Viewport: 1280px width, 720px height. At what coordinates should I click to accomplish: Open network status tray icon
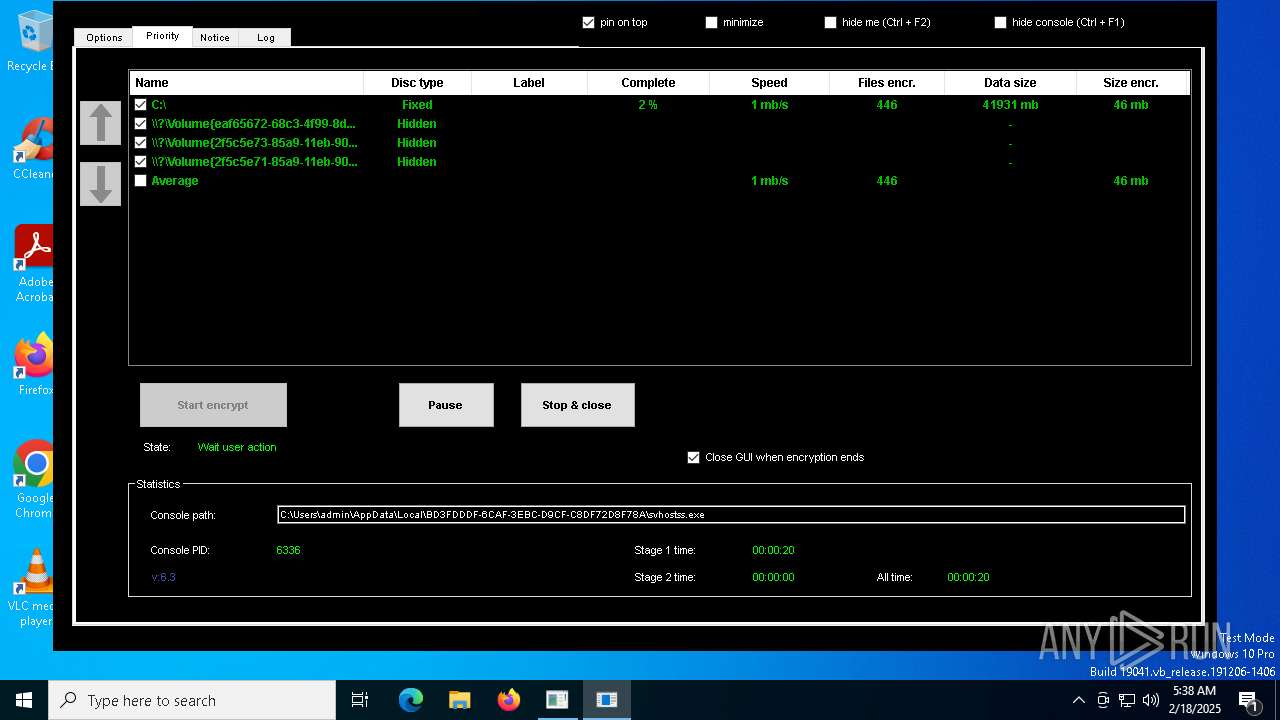point(1127,700)
